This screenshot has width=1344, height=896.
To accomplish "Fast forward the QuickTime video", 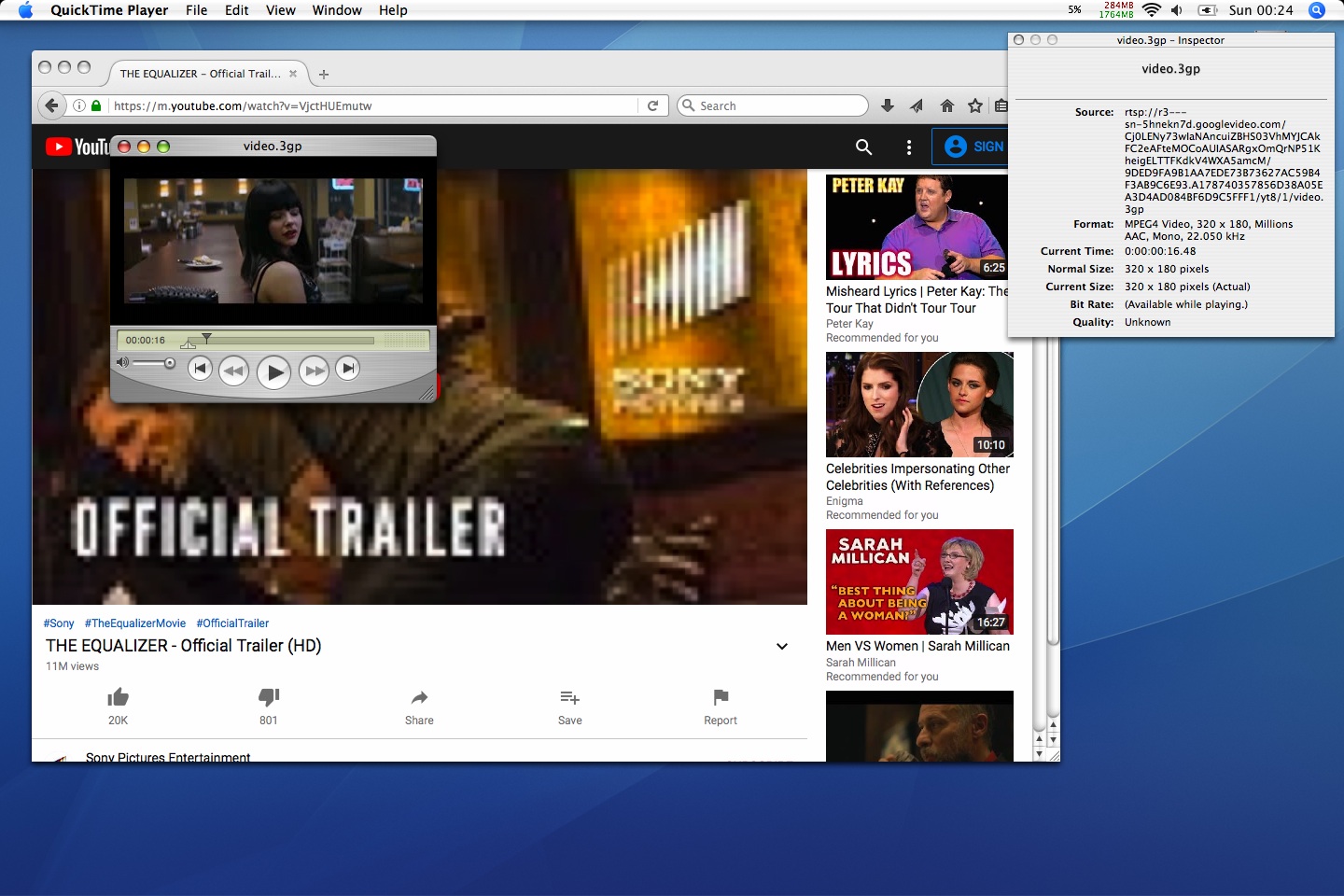I will pos(315,371).
